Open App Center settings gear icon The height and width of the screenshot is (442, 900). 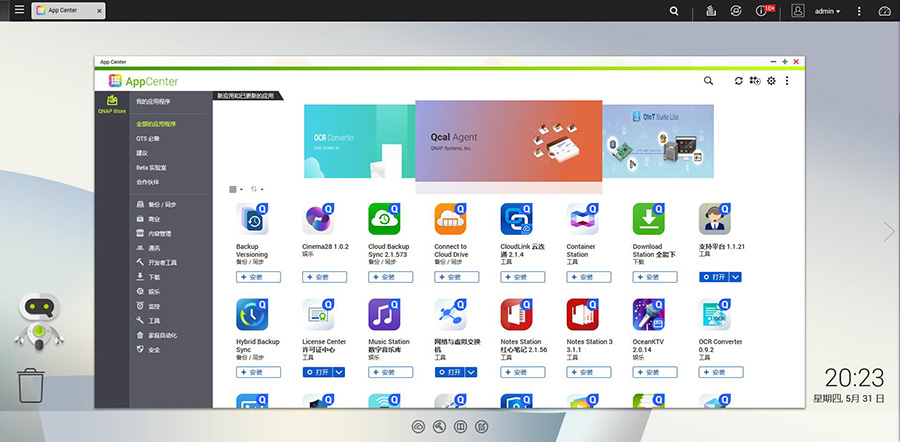point(771,81)
